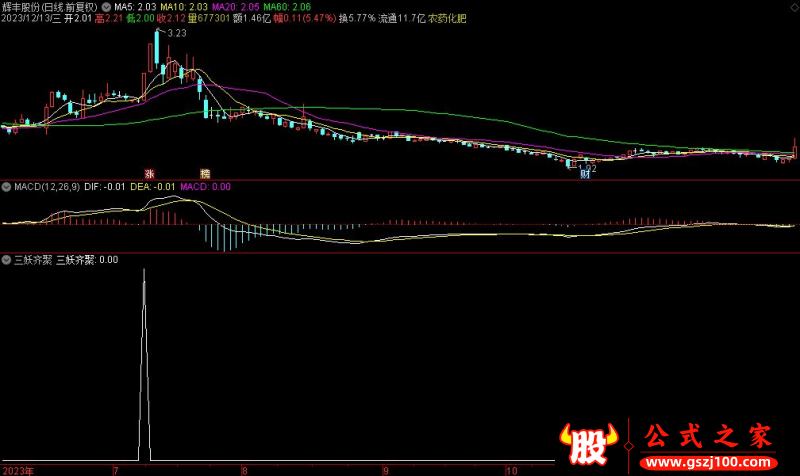Click the 三妖齐聚 signal spike peak
The height and width of the screenshot is (476, 800).
[144, 271]
